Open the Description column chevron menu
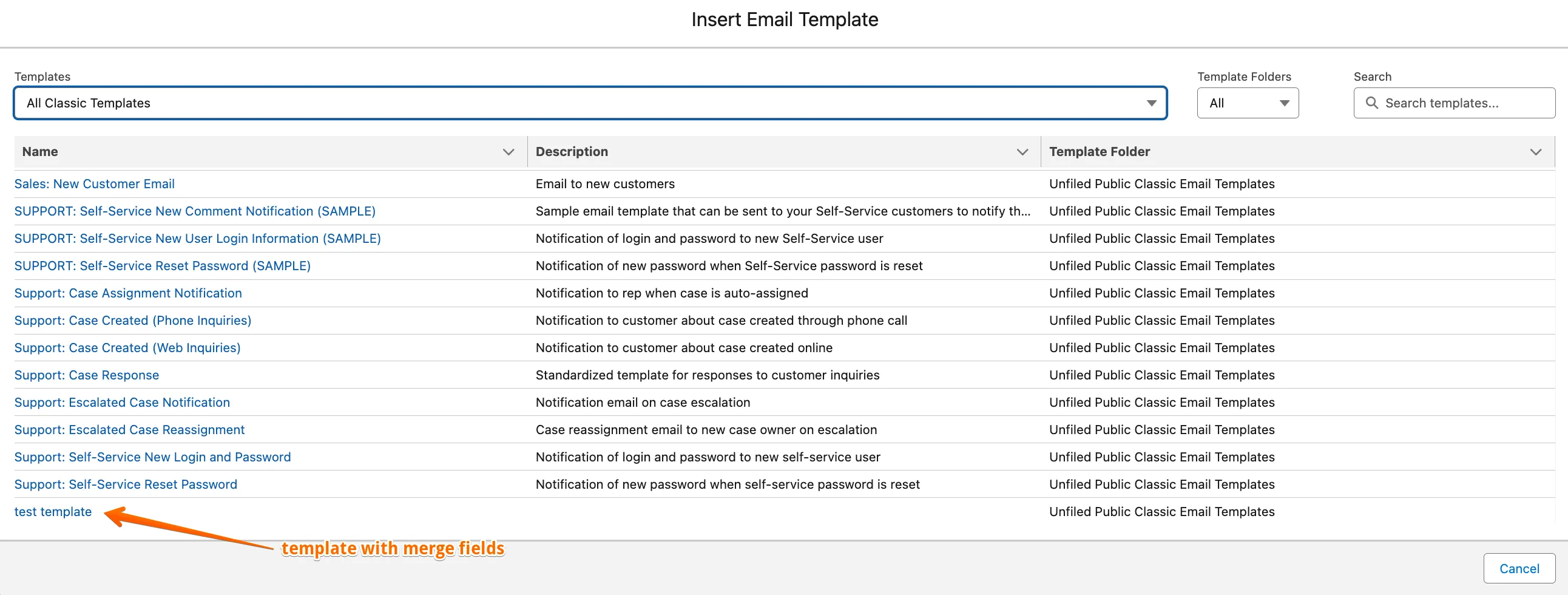The width and height of the screenshot is (1568, 595). [x=1022, y=152]
